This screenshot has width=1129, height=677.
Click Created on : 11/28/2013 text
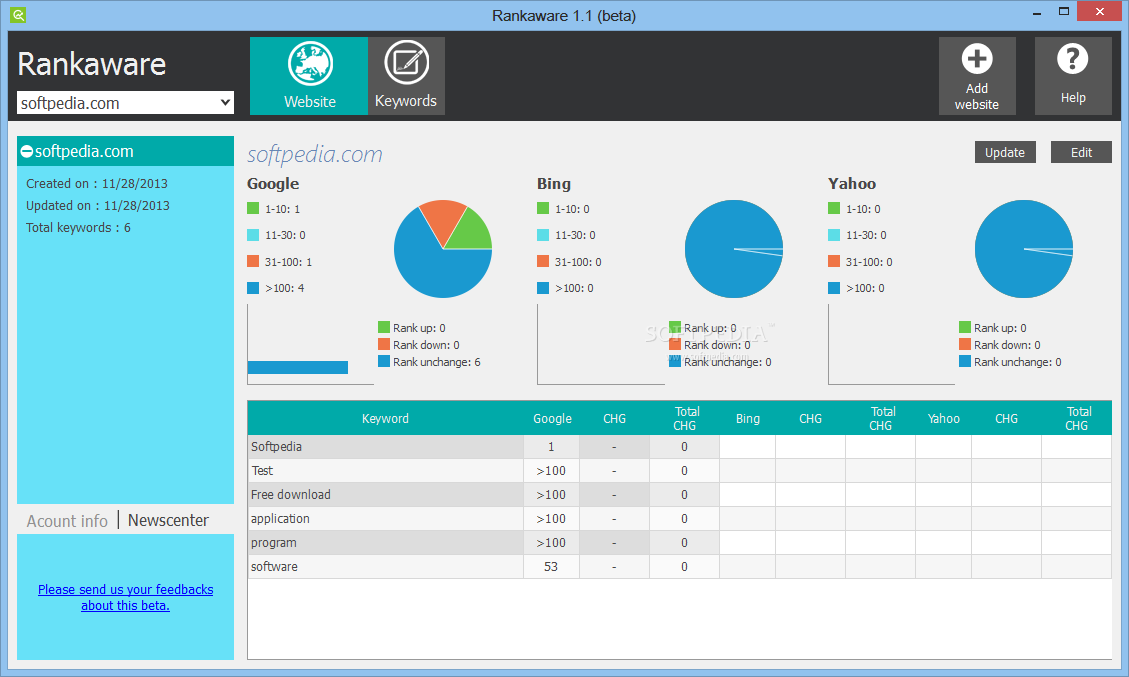[x=96, y=184]
